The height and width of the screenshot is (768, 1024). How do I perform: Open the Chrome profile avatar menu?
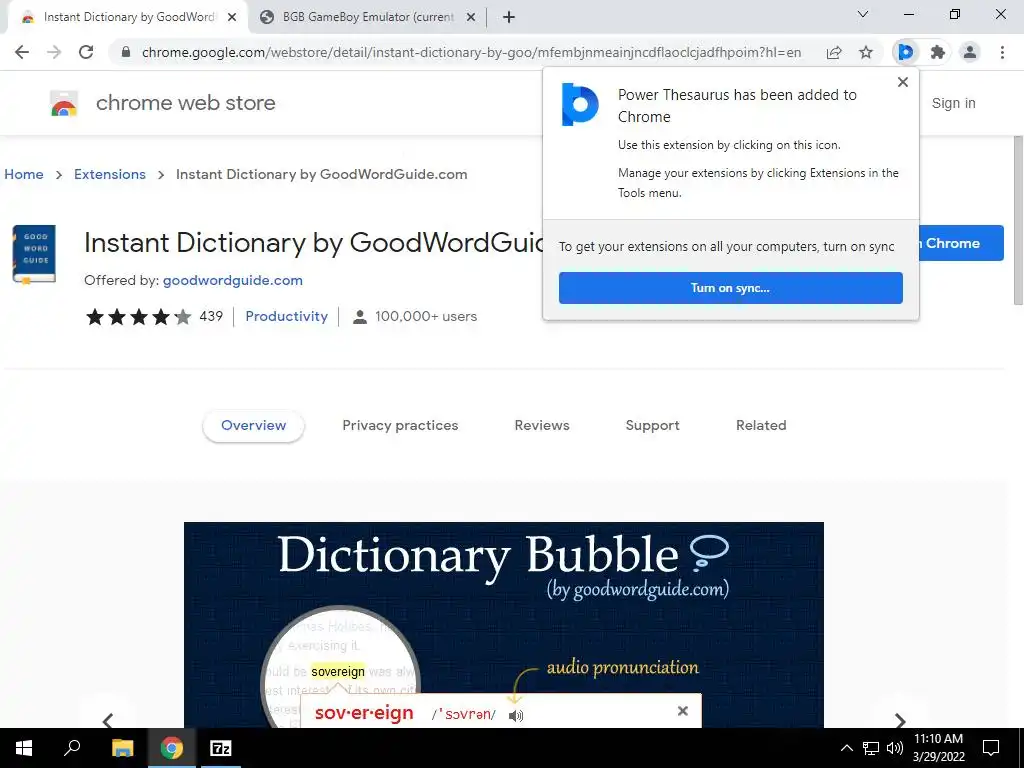[x=970, y=52]
